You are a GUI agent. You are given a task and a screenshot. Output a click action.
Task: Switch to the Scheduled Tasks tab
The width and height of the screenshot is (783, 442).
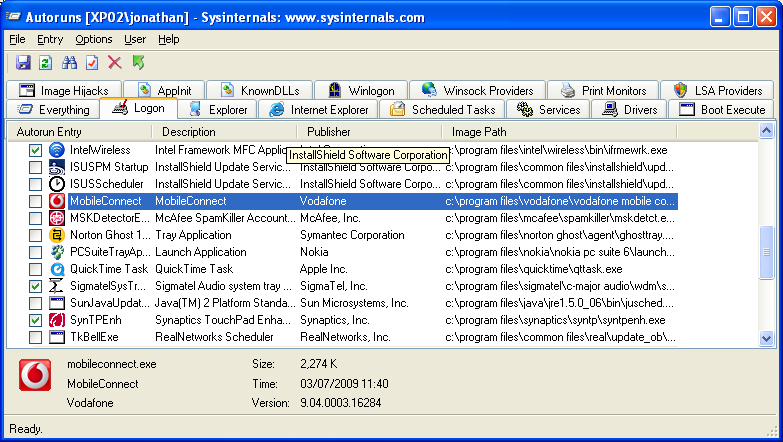[442, 109]
